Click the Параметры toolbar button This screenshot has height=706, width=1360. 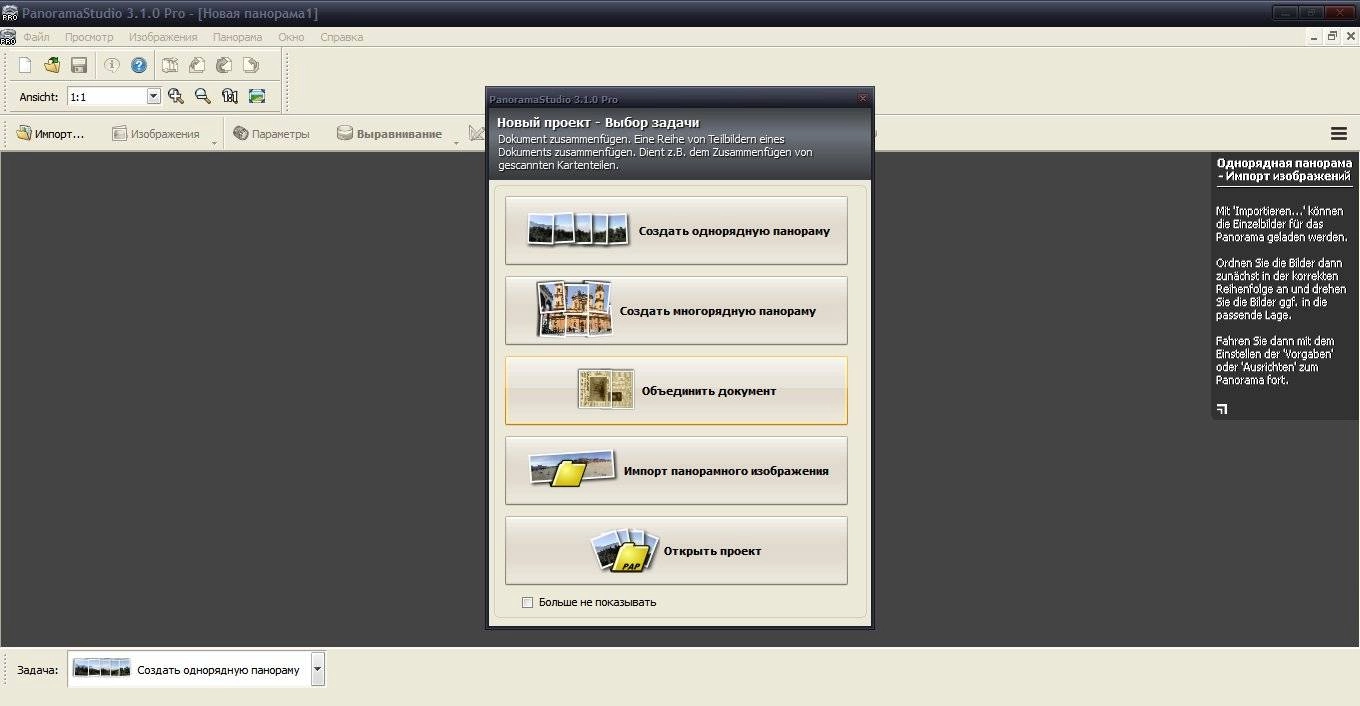pos(271,133)
